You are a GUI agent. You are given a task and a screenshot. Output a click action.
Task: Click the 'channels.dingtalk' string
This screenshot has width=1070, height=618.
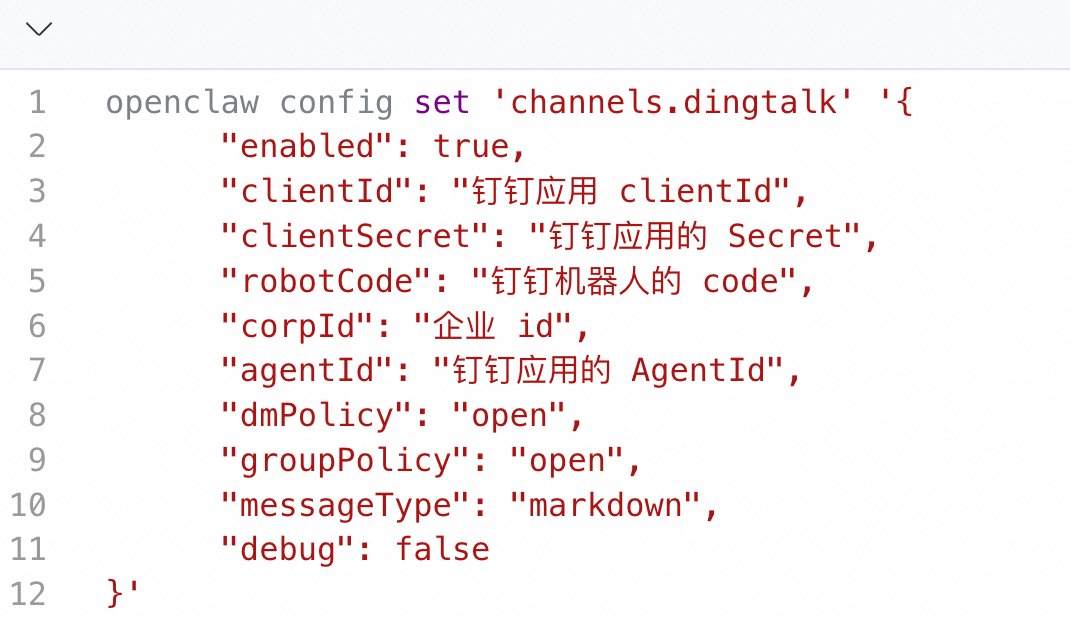673,102
